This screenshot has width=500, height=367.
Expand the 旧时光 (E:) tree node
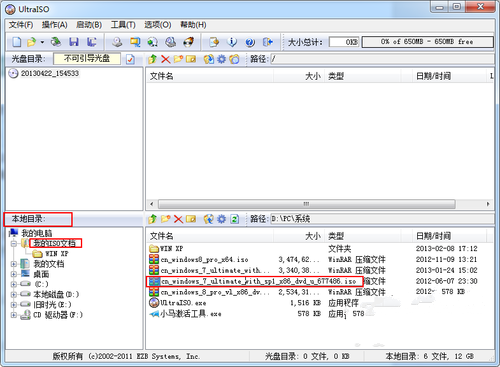point(14,305)
